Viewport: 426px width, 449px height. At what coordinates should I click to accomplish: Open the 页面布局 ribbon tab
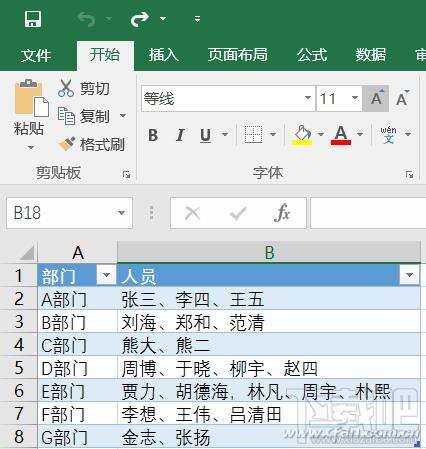point(238,55)
